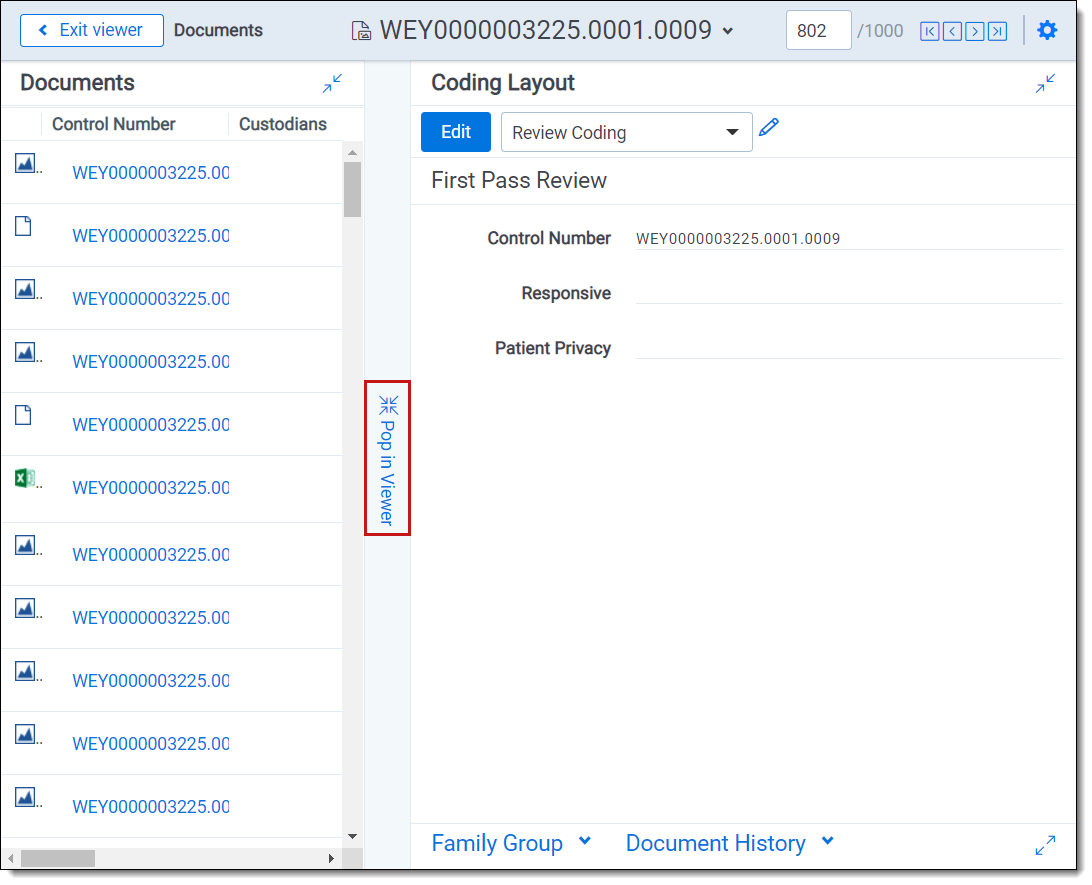Jump to last document navigation icon

[997, 32]
